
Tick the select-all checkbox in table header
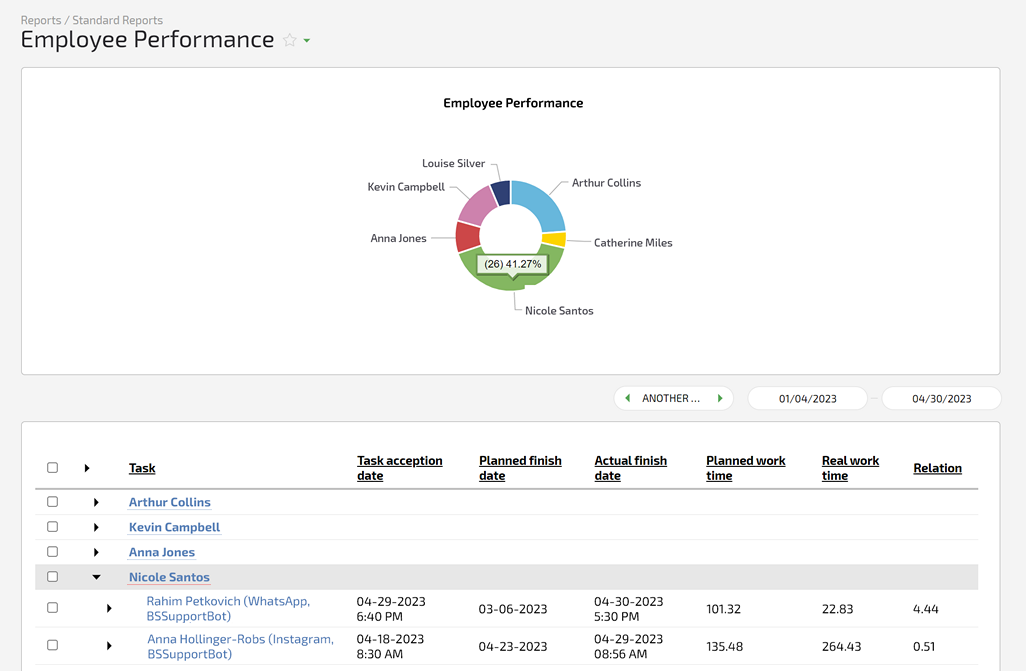(x=53, y=468)
